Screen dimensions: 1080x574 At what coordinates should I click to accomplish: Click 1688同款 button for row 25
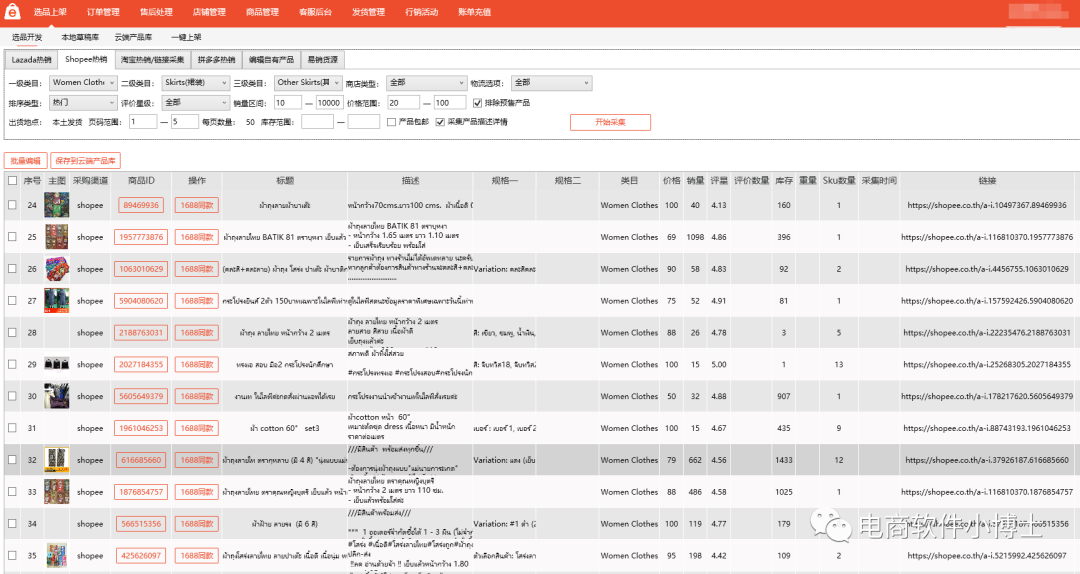(x=196, y=237)
